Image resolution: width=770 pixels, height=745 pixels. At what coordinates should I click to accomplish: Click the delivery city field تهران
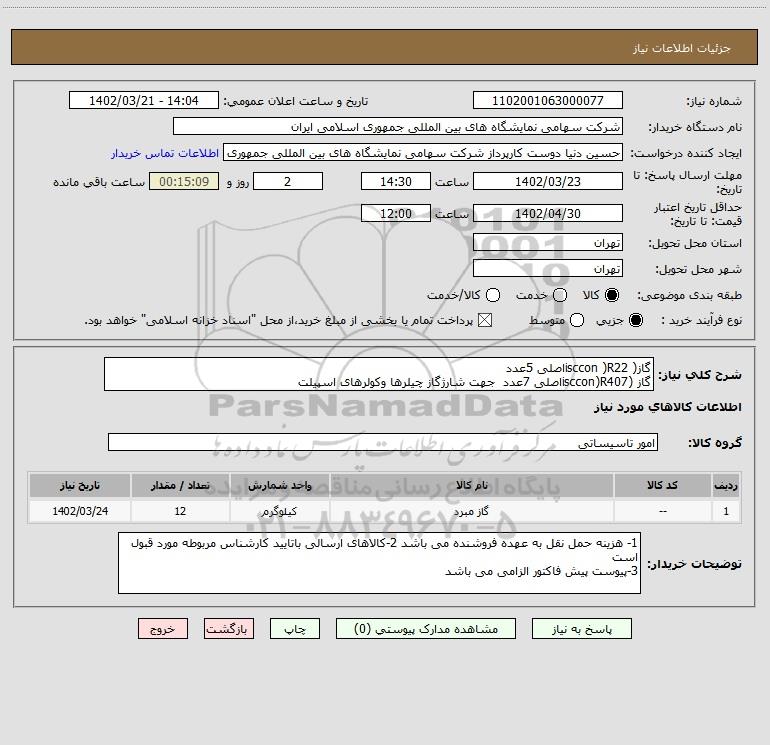[548, 269]
